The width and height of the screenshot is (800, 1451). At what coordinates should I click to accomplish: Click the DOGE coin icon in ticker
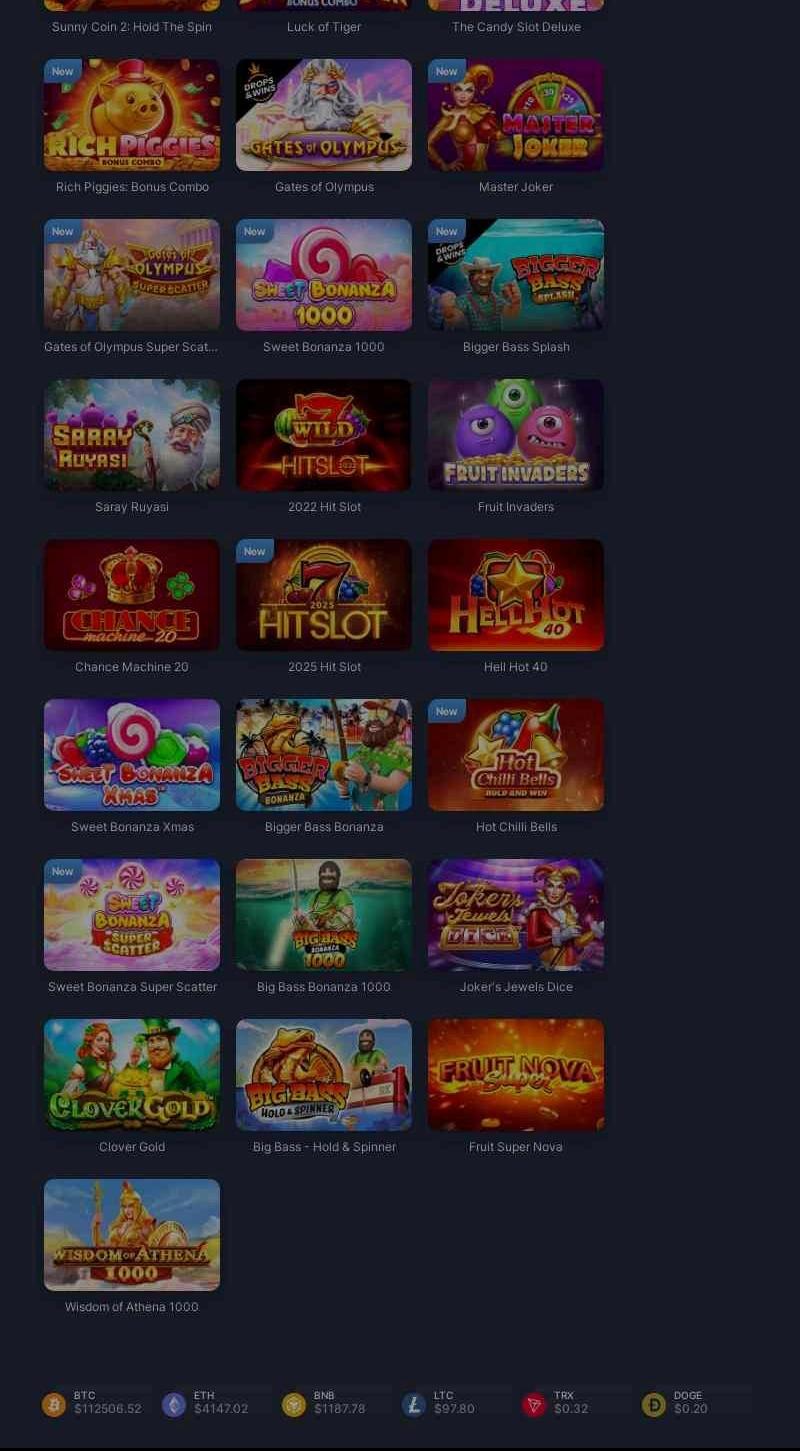[x=654, y=1405]
